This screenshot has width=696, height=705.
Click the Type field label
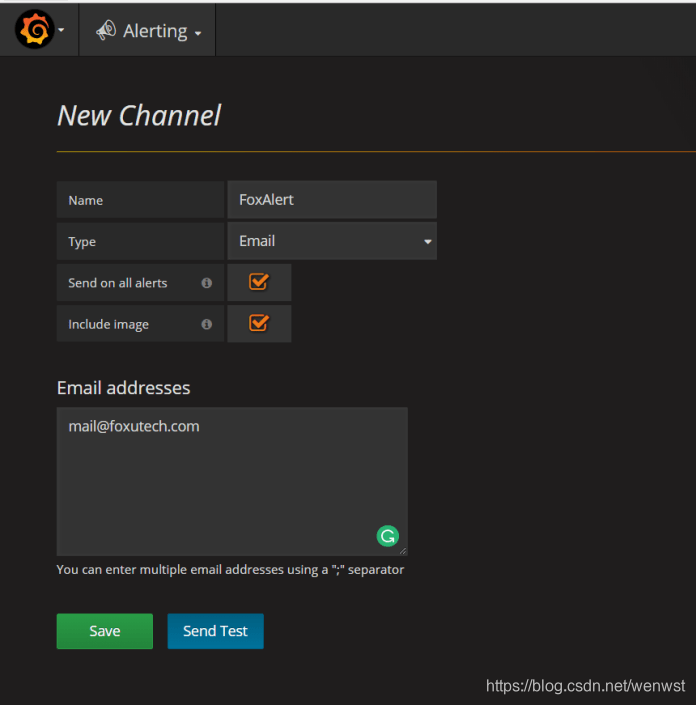[82, 242]
